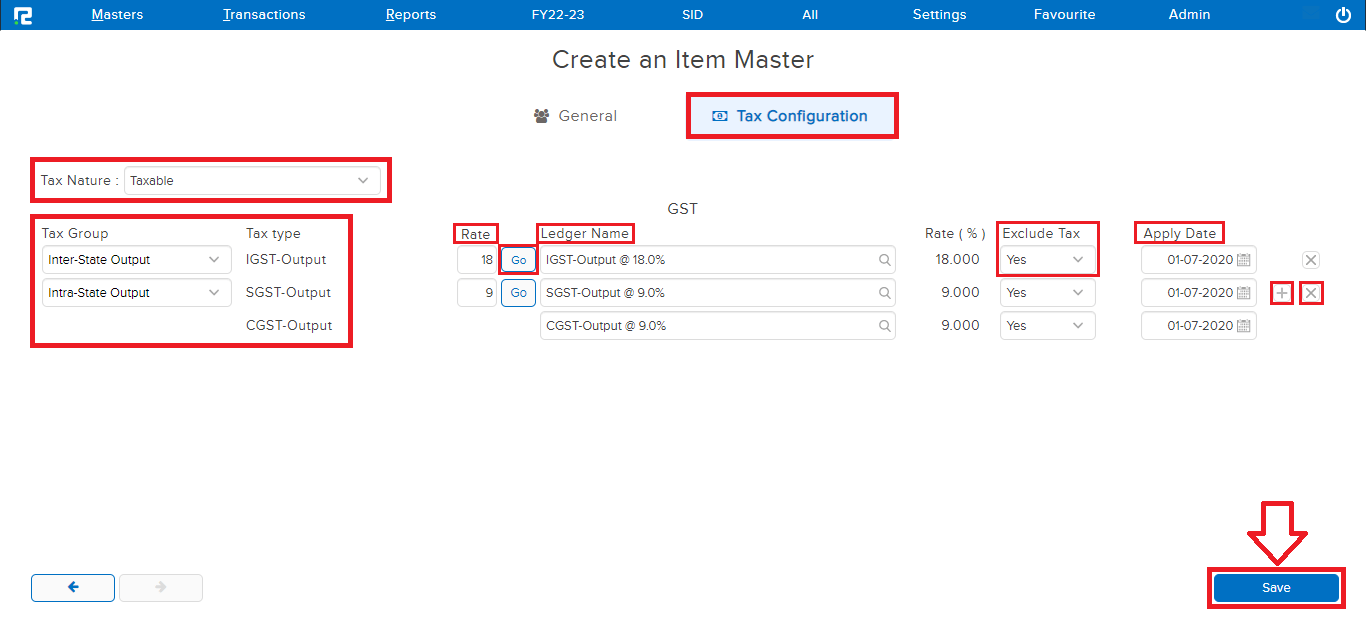Click Go button next to rate 18

[x=518, y=260]
